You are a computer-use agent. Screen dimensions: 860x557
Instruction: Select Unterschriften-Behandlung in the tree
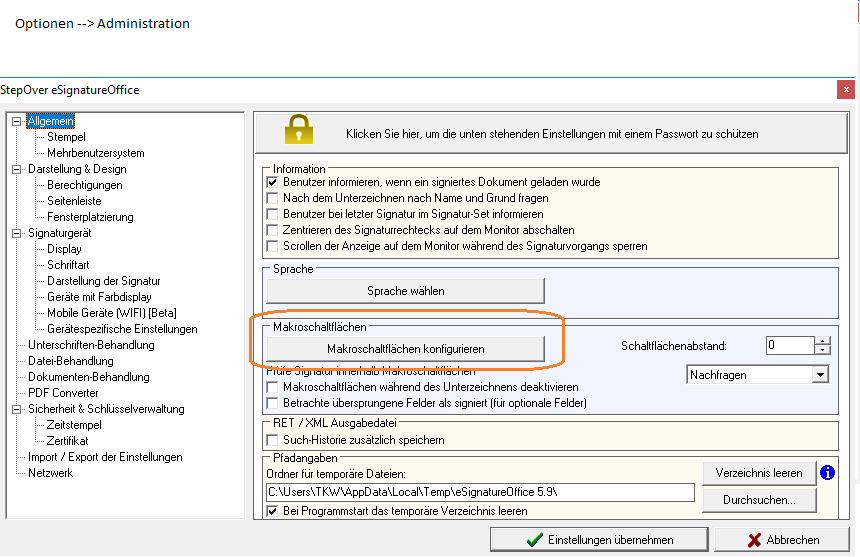(91, 345)
